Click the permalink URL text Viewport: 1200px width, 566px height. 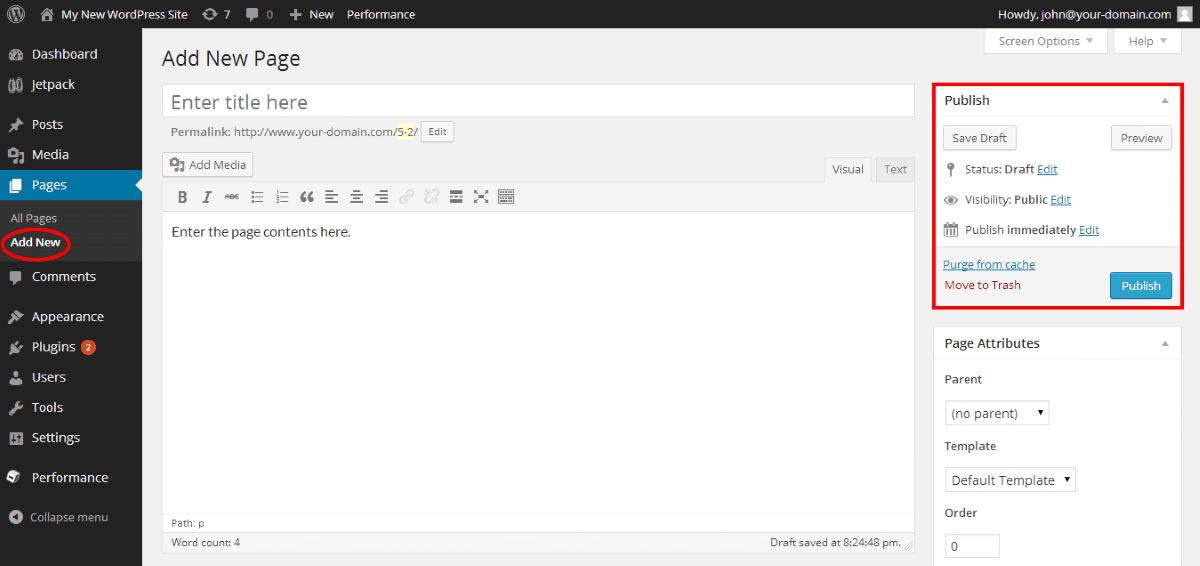326,131
